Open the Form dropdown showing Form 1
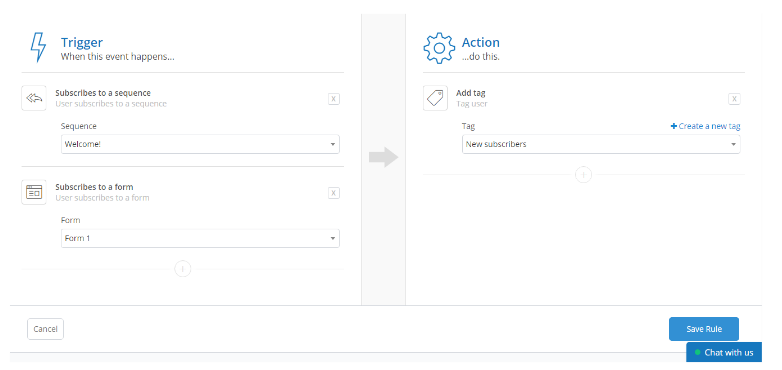Viewport: 782px width, 370px height. coord(200,238)
